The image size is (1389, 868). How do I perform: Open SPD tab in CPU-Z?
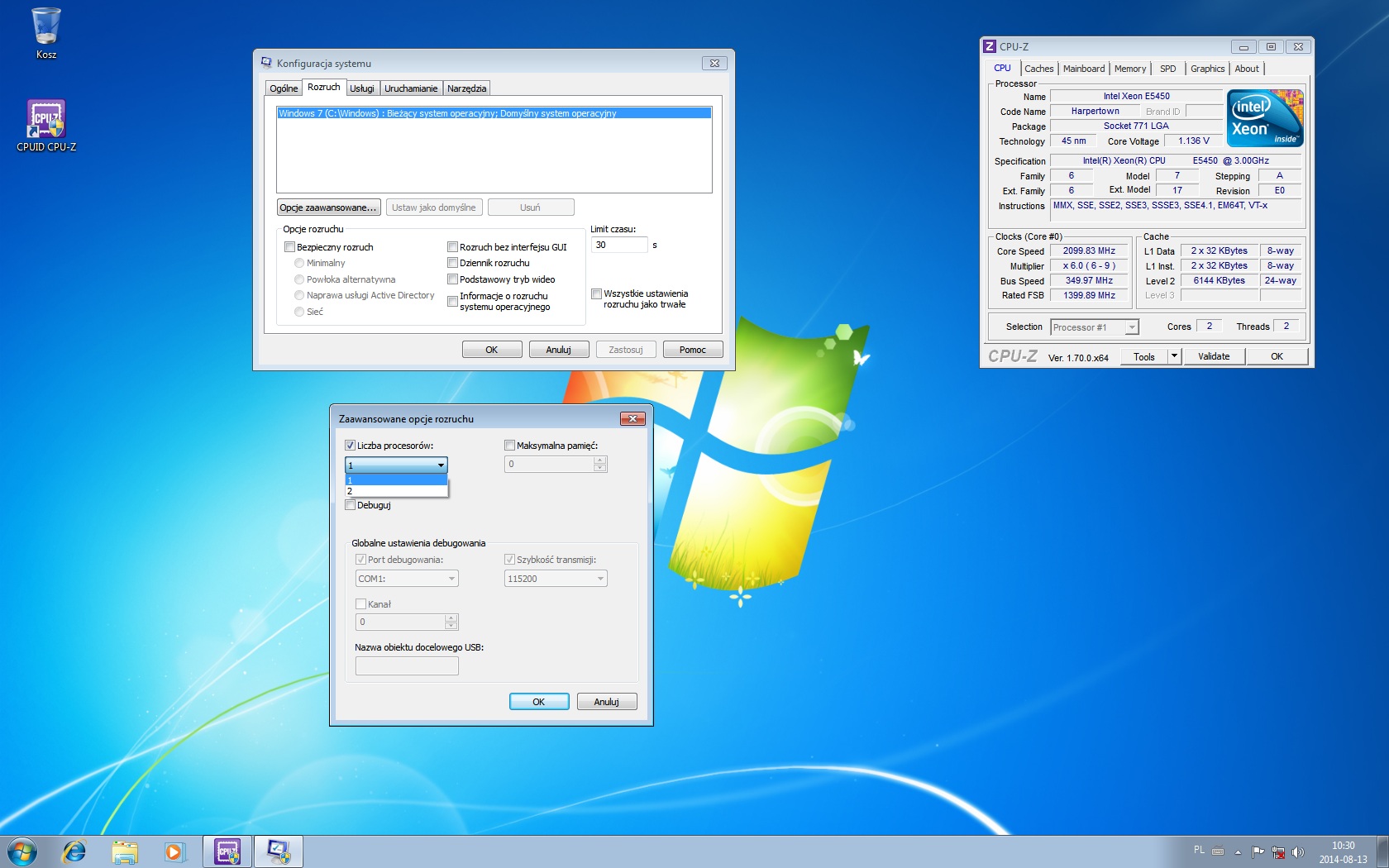click(1168, 69)
